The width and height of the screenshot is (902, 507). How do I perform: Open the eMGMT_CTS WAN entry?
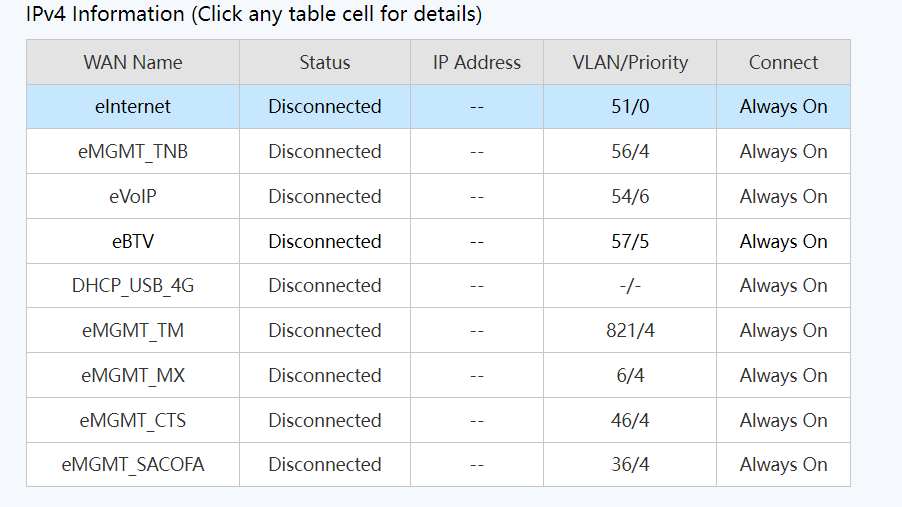coord(133,420)
